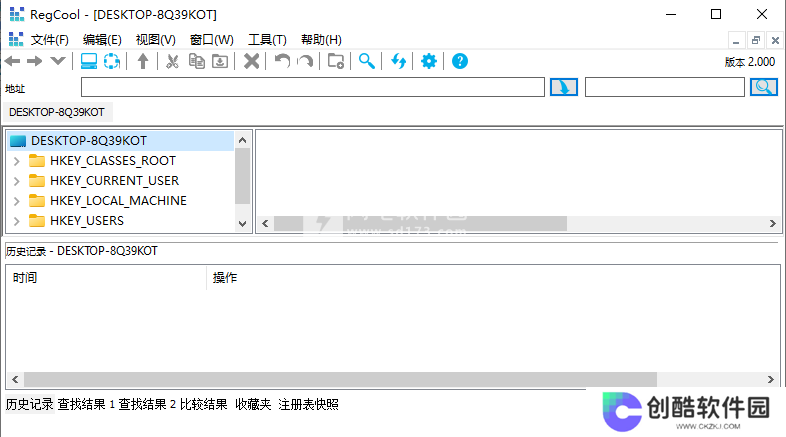Open the 编辑(E) menu
The width and height of the screenshot is (786, 437).
[x=102, y=40]
